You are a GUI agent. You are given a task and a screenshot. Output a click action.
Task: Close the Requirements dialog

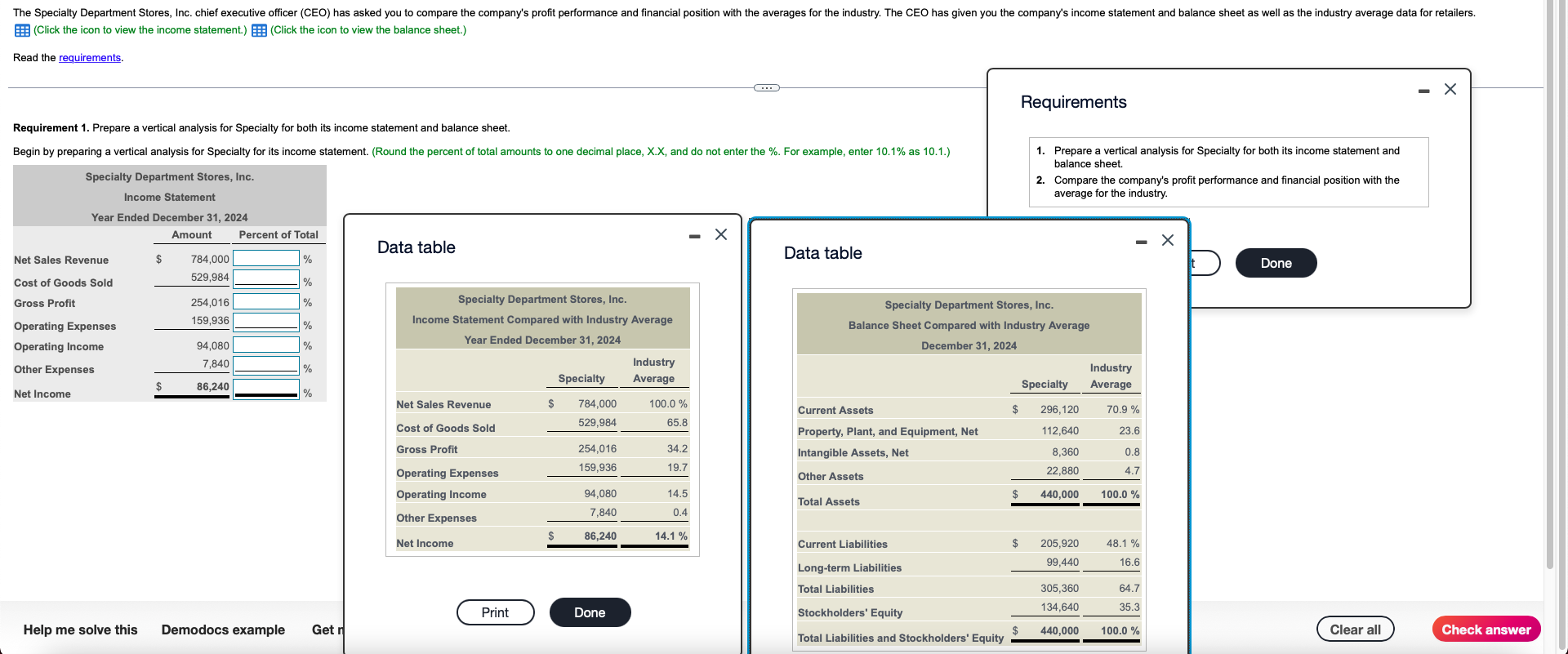pos(1450,89)
